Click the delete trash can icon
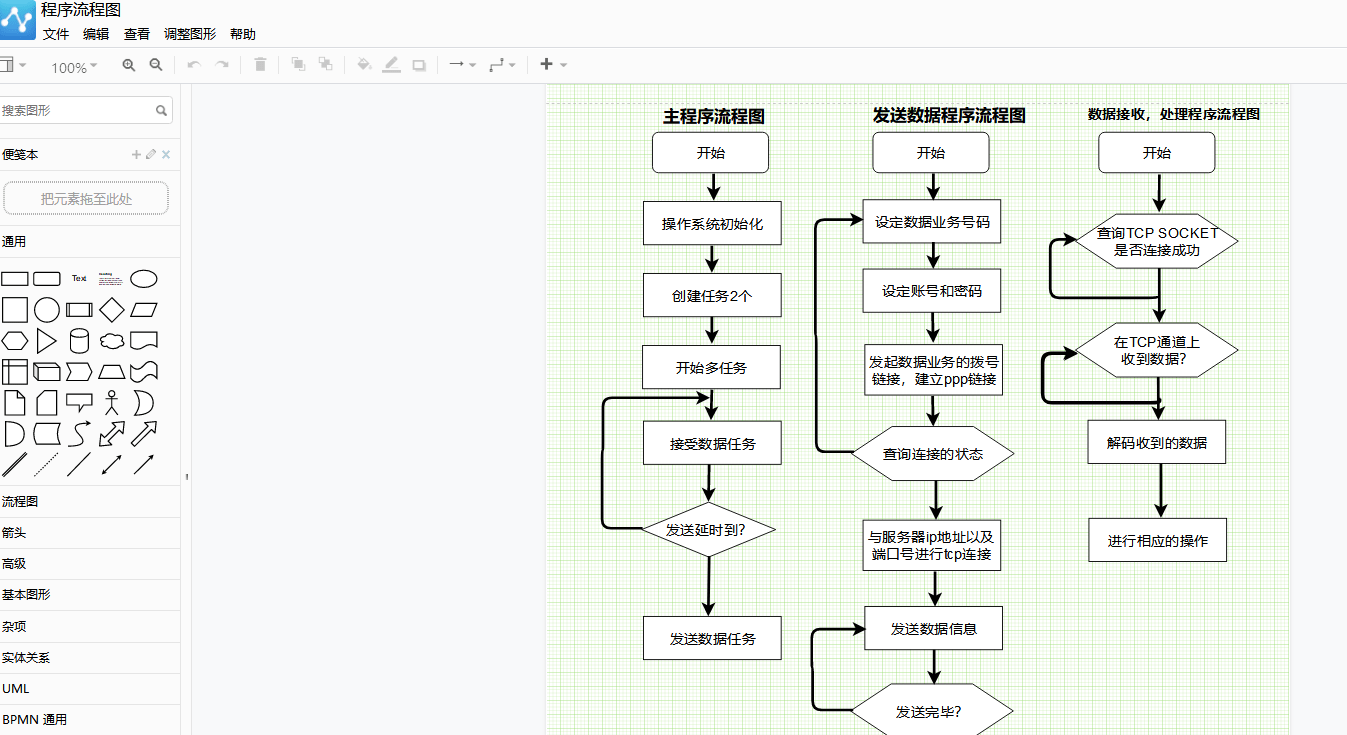The image size is (1347, 735). click(x=260, y=65)
